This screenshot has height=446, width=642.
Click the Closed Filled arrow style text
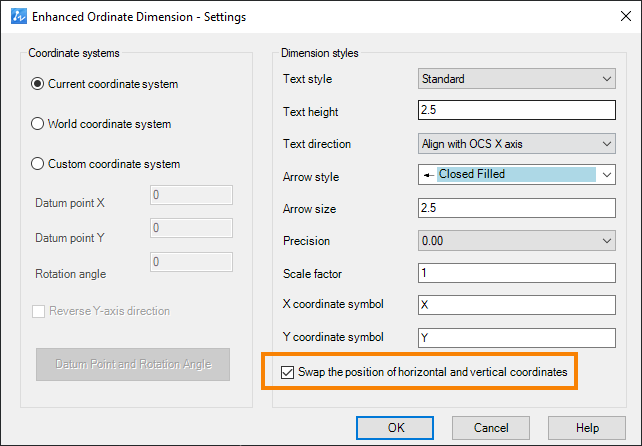pyautogui.click(x=472, y=174)
